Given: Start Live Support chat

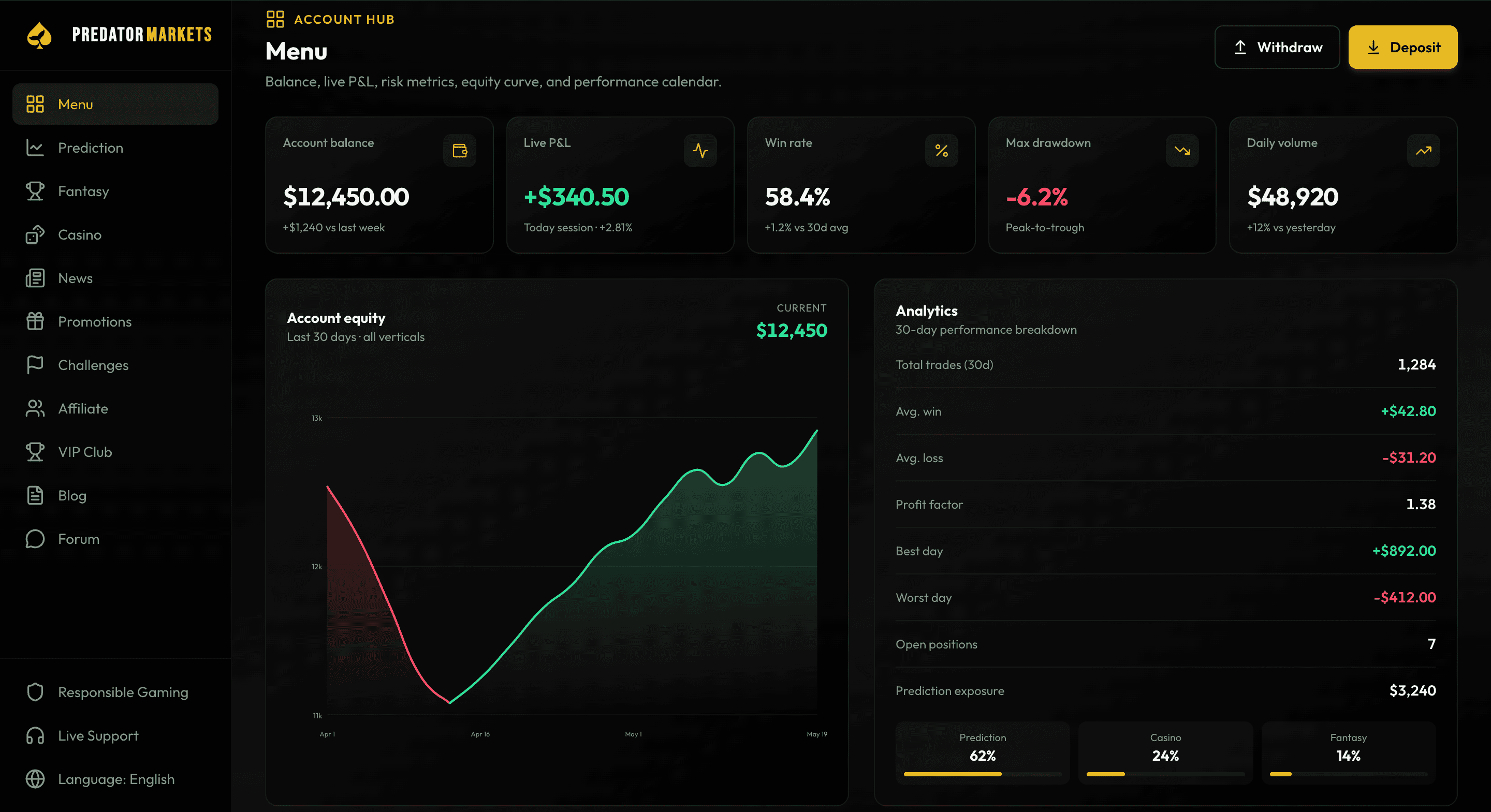Looking at the screenshot, I should (115, 735).
